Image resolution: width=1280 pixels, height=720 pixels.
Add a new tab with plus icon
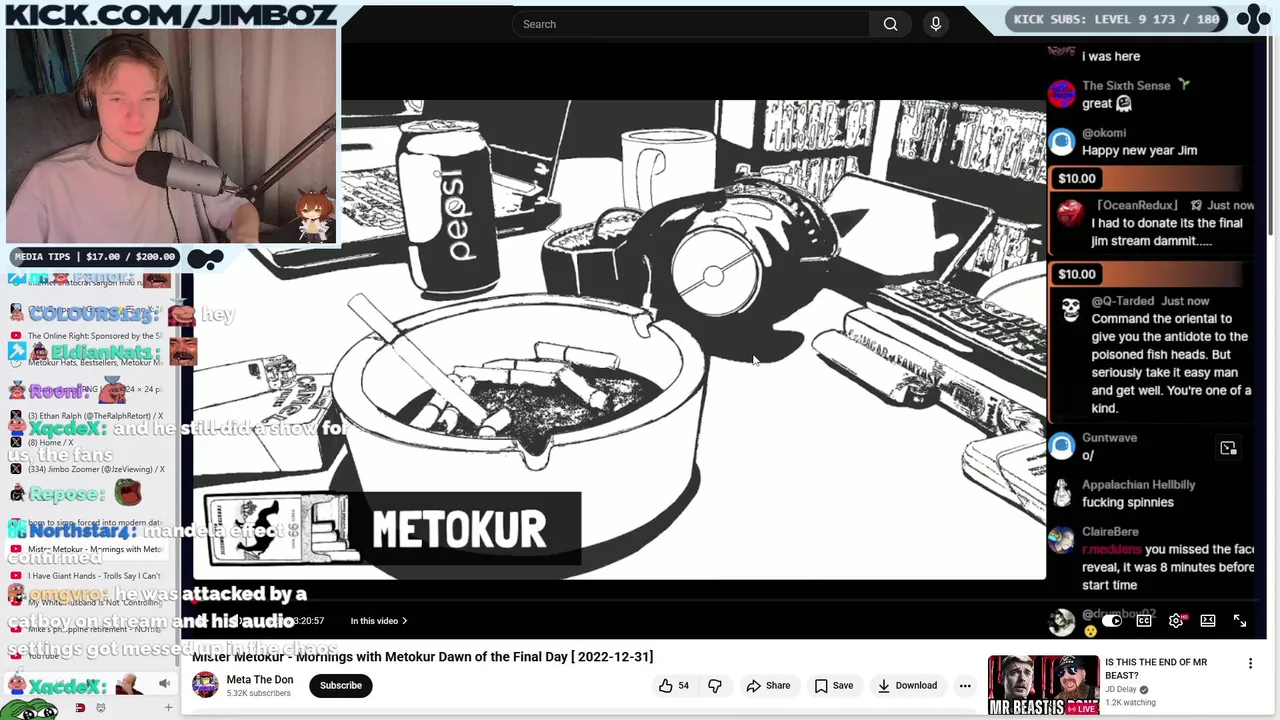pos(168,708)
